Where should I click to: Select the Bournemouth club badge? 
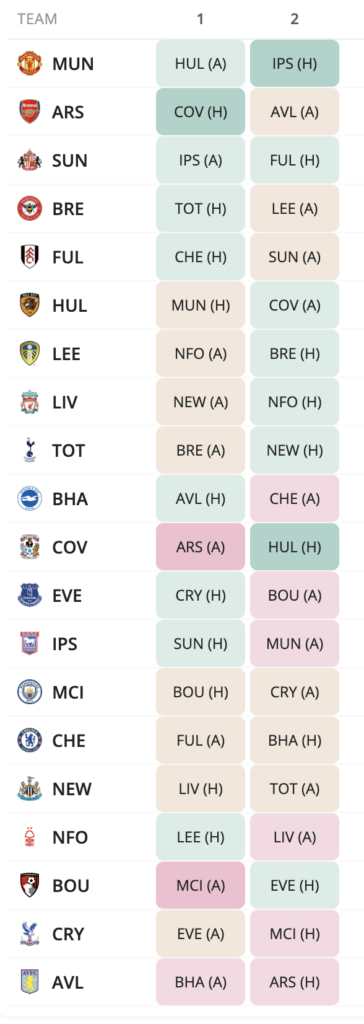coord(29,885)
